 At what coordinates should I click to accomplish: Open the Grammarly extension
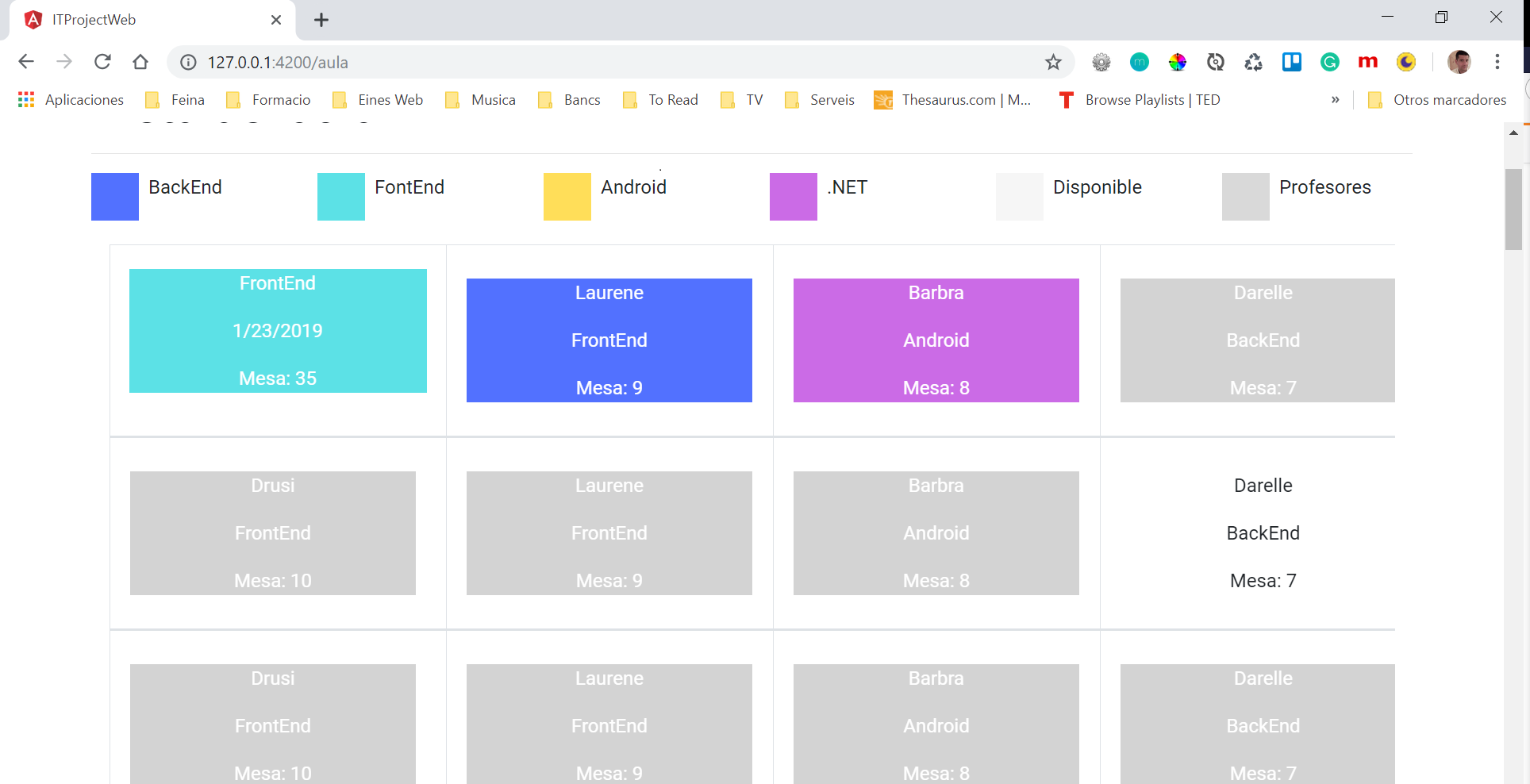(x=1330, y=62)
